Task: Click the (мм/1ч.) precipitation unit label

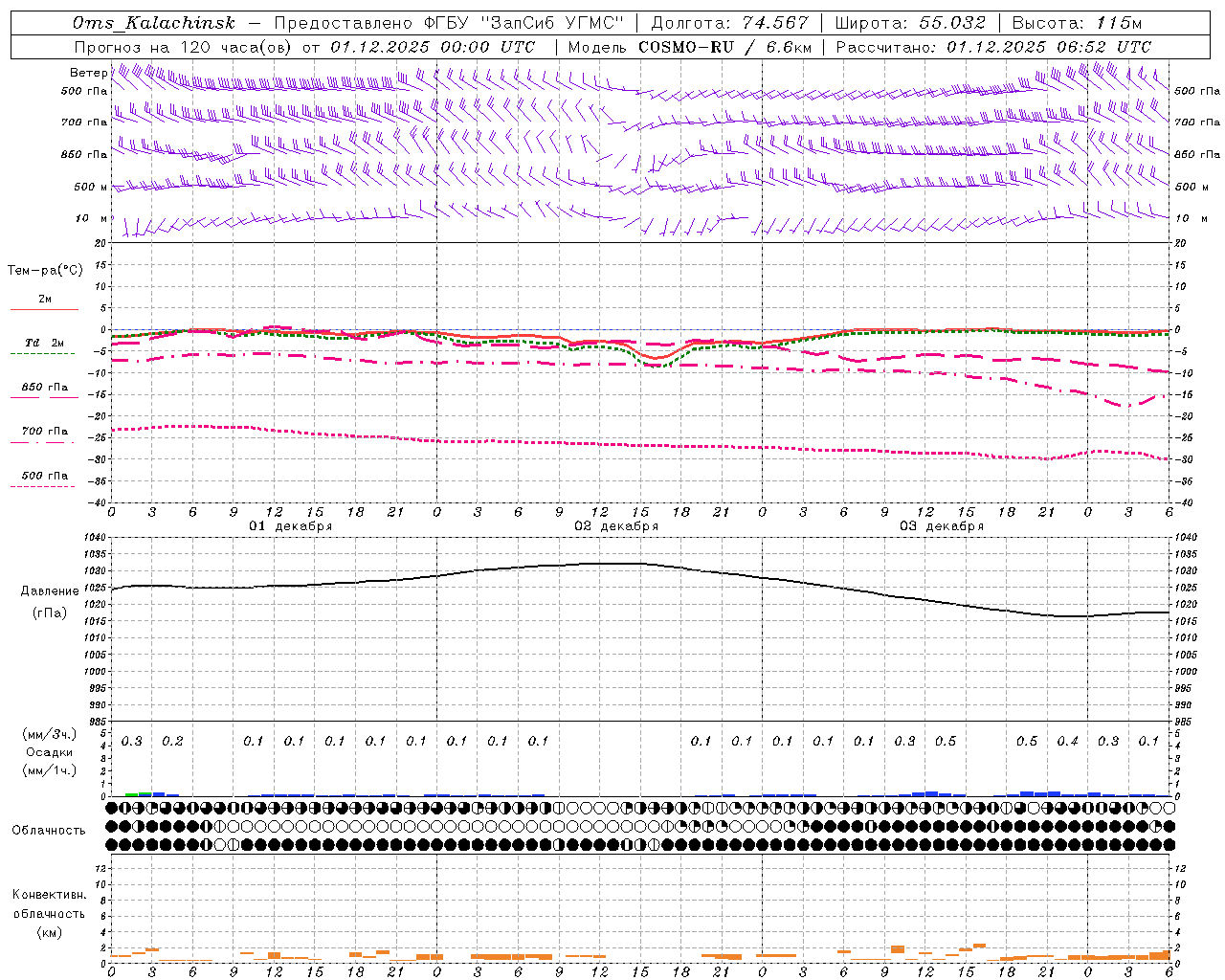Action: click(x=50, y=770)
